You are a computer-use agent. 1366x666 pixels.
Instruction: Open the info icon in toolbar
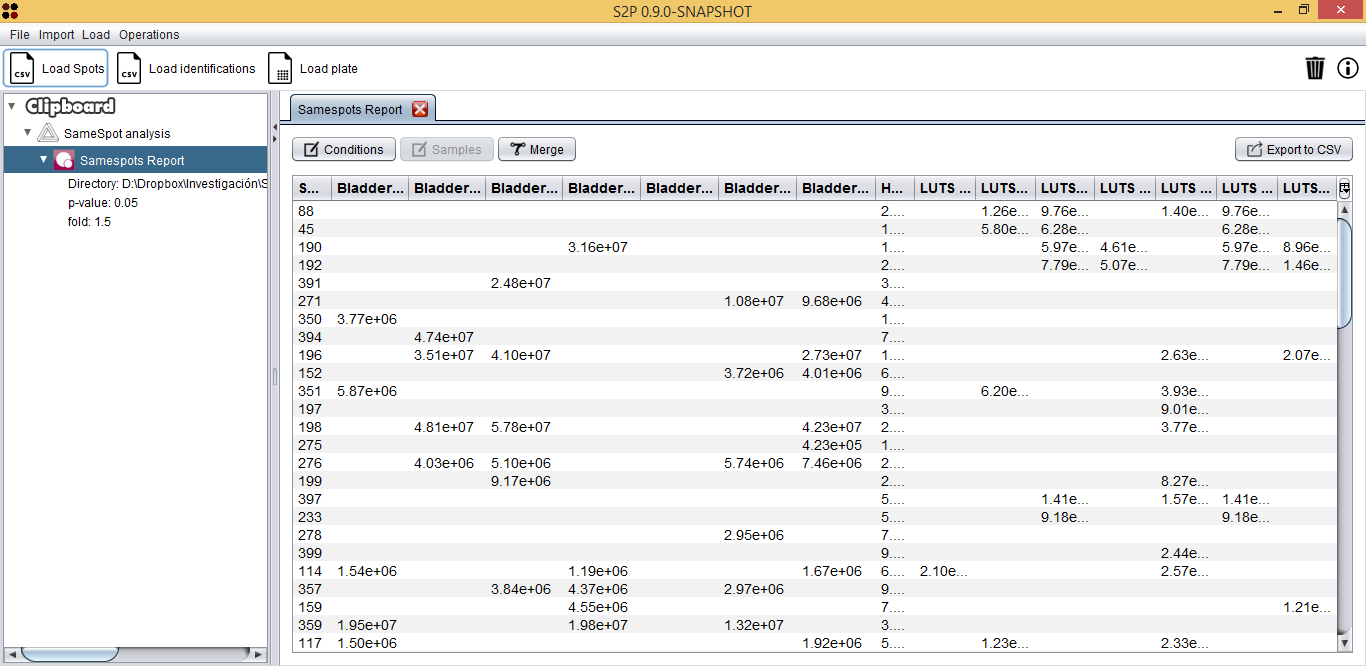[1348, 68]
